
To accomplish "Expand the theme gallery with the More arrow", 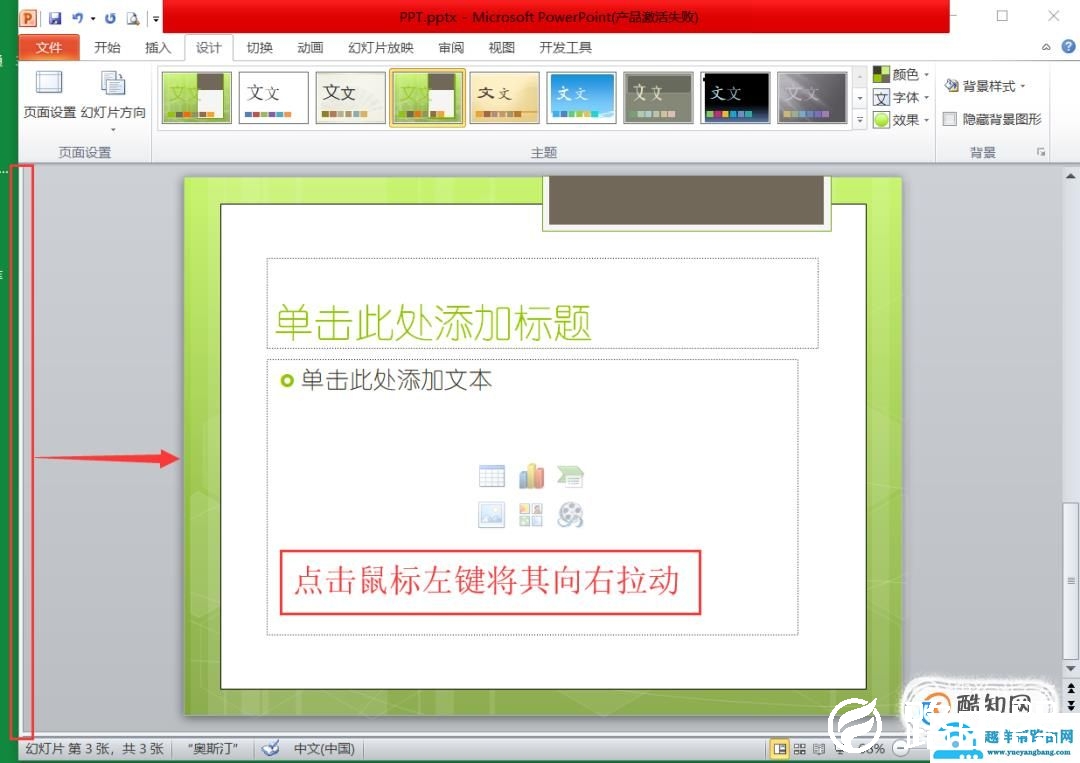I will click(860, 119).
